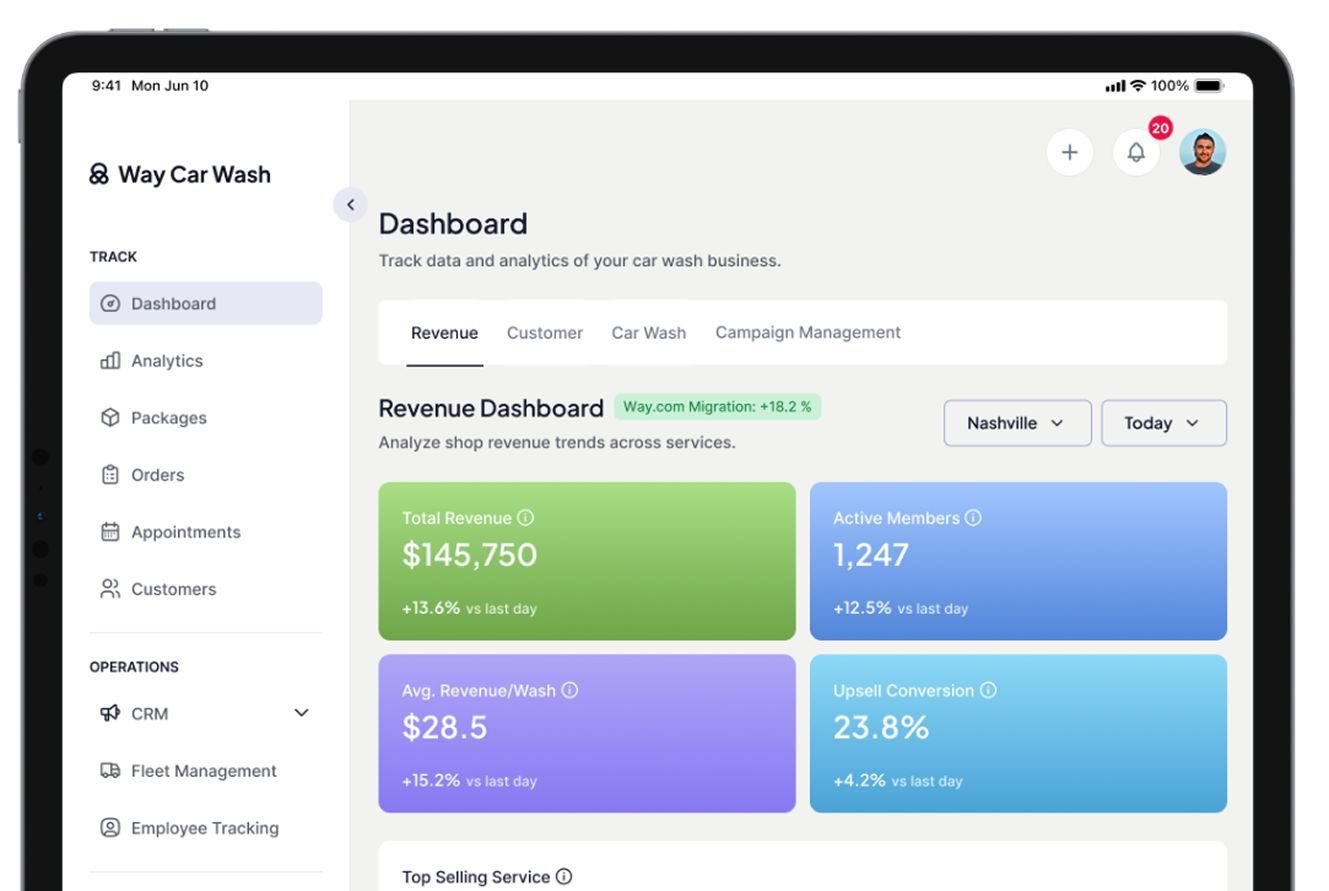Tap the battery icon in status bar
Viewport: 1329px width, 891px height.
[x=1209, y=86]
